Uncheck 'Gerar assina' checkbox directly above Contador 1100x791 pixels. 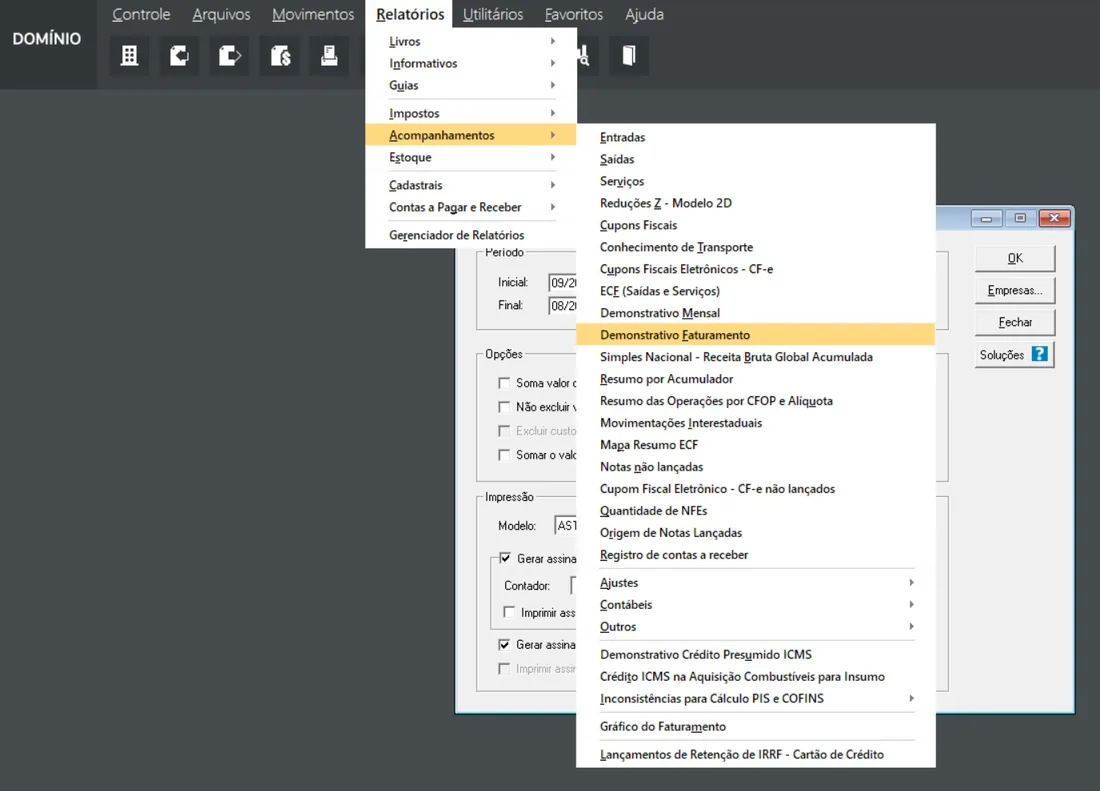tap(505, 558)
